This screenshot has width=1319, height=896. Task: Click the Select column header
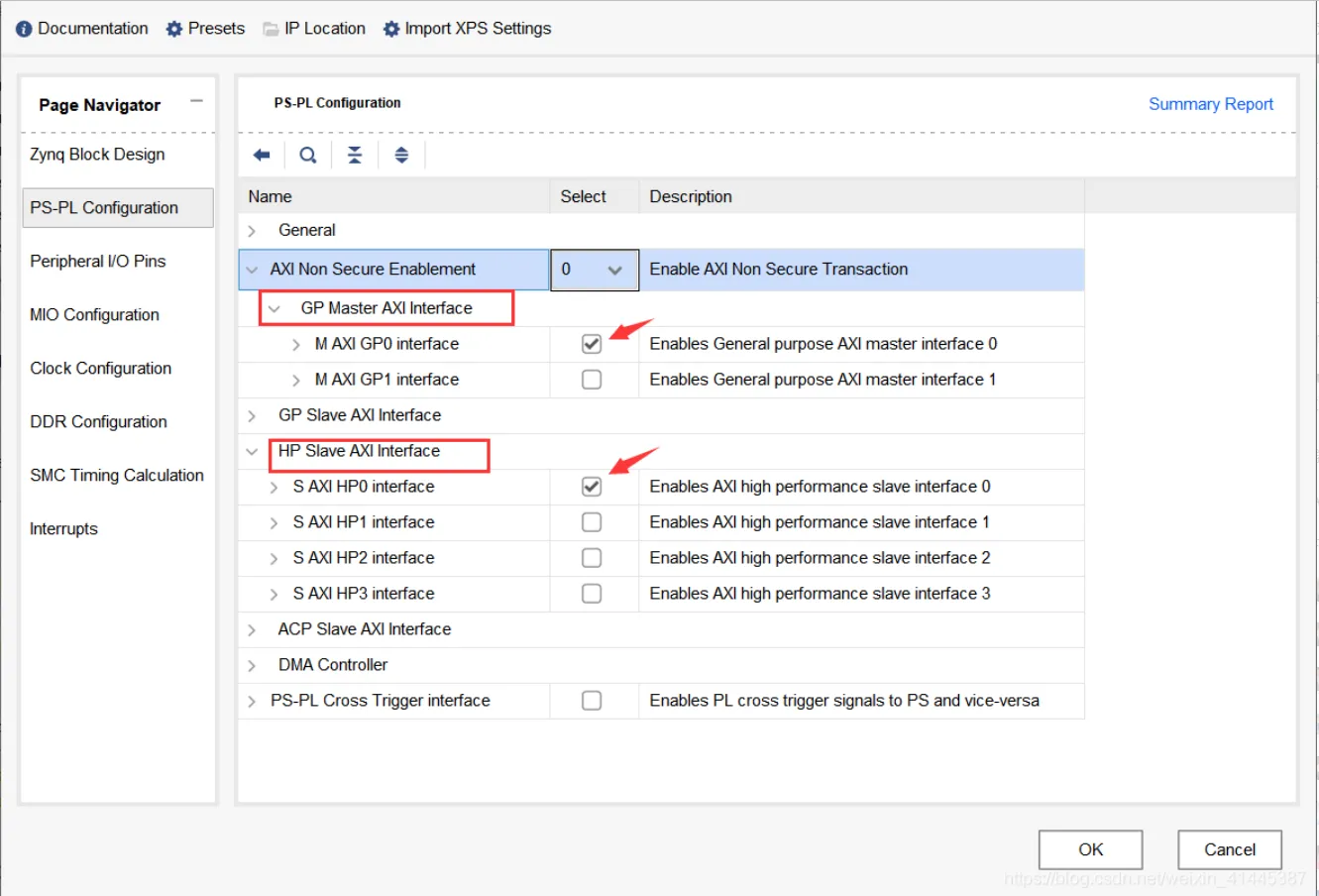click(x=595, y=196)
